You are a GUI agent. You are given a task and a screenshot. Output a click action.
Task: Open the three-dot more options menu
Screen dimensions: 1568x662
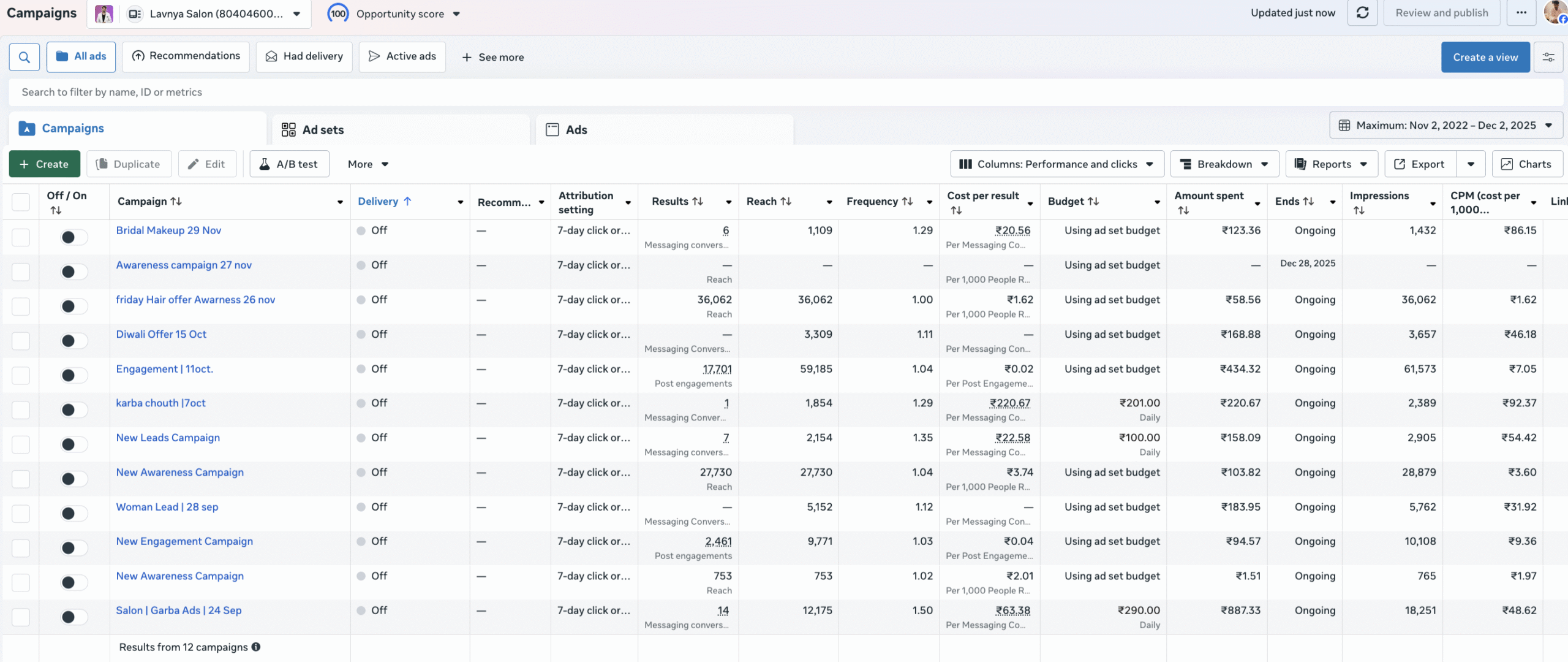coord(1521,13)
